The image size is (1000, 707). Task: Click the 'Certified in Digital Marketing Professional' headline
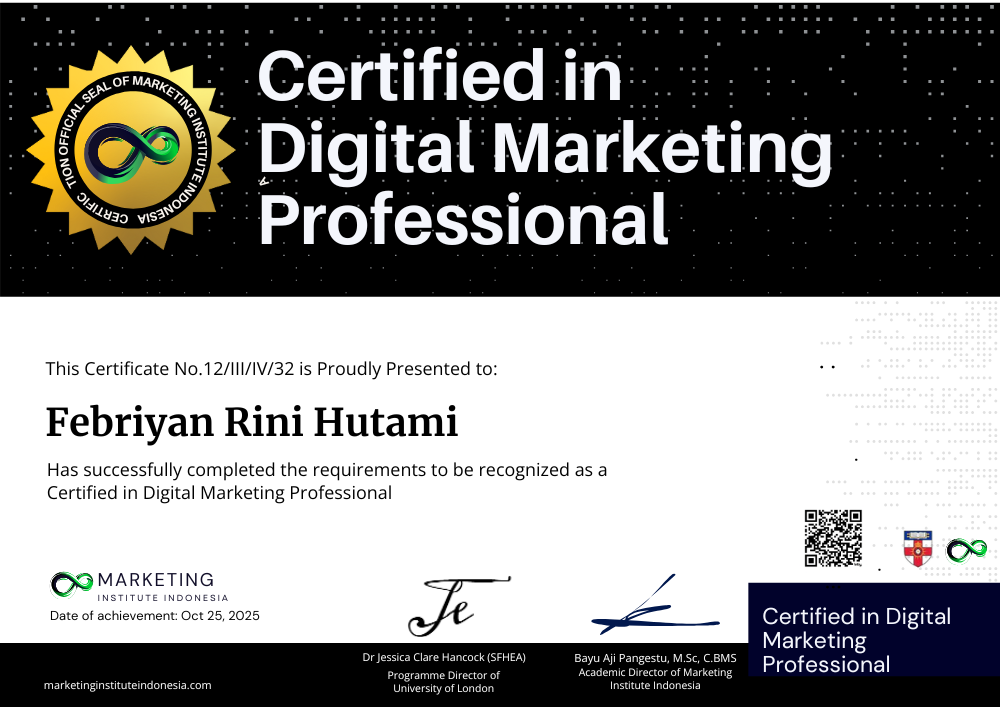click(x=545, y=148)
